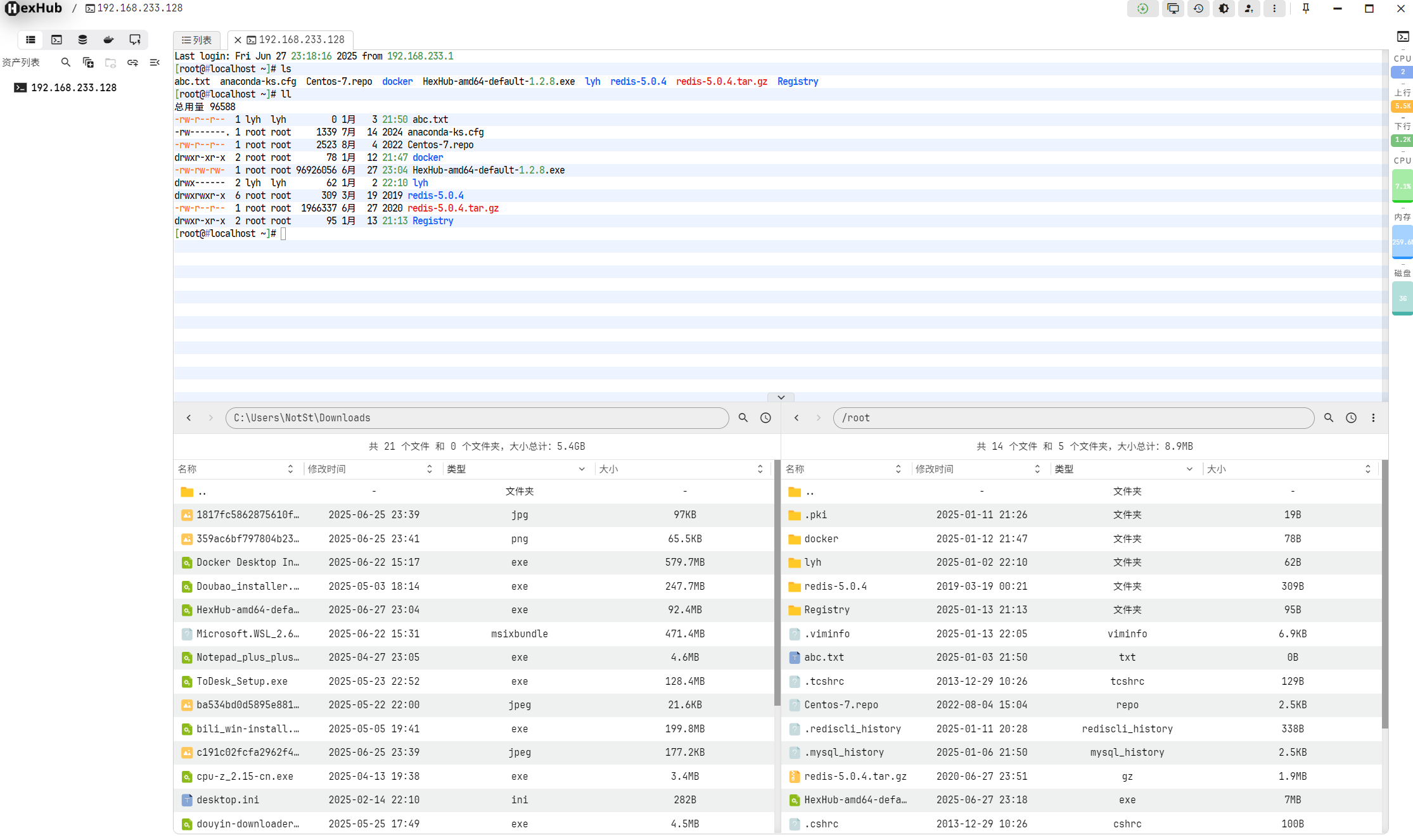1413x840 pixels.
Task: Open local 类型 column filter dropdown
Action: (x=582, y=469)
